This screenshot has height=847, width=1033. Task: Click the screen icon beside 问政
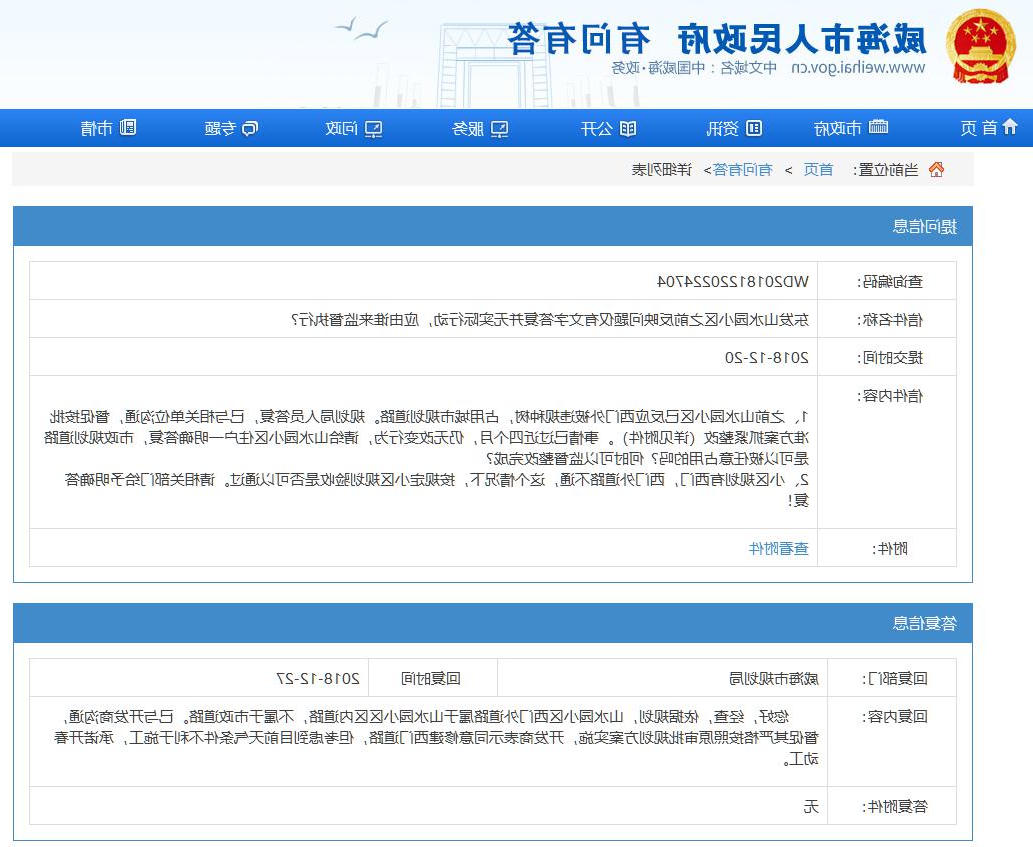tap(374, 128)
